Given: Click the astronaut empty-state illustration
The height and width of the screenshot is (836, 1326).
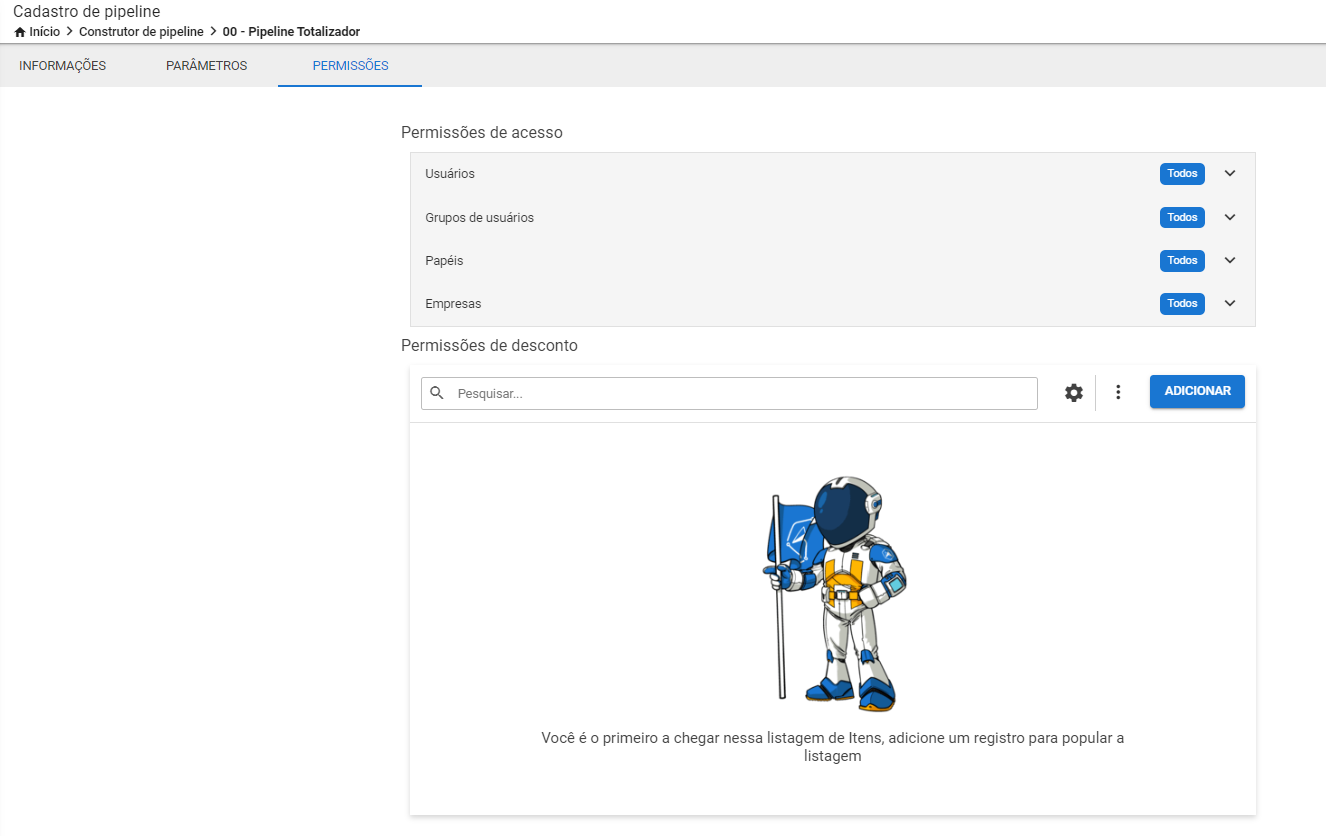Looking at the screenshot, I should (835, 594).
